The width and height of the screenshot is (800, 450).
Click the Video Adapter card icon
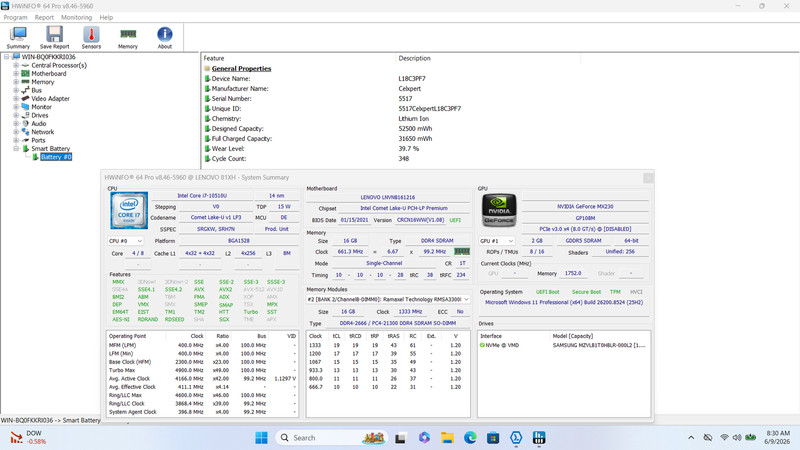25,98
